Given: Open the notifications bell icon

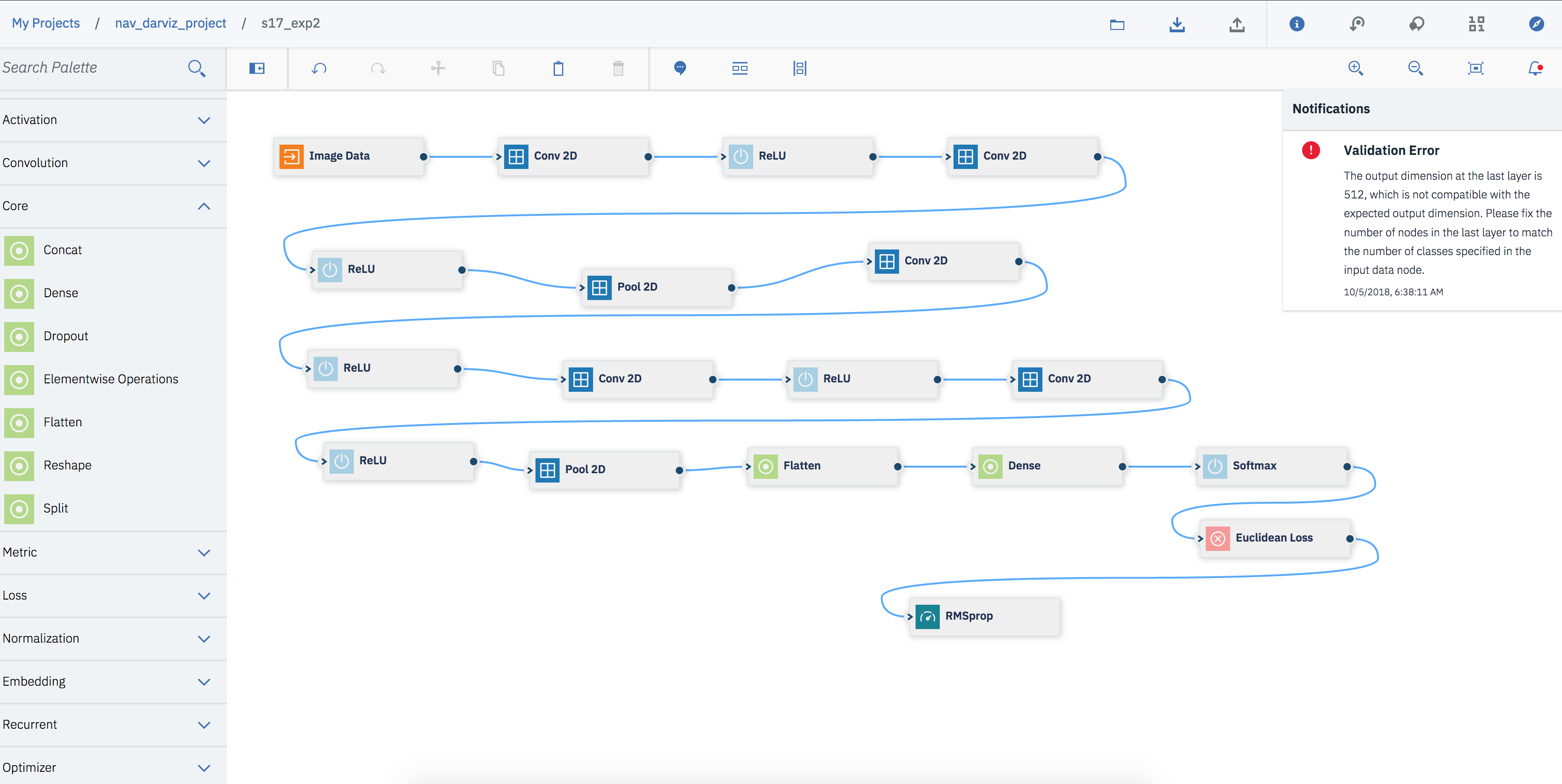Looking at the screenshot, I should click(1535, 68).
